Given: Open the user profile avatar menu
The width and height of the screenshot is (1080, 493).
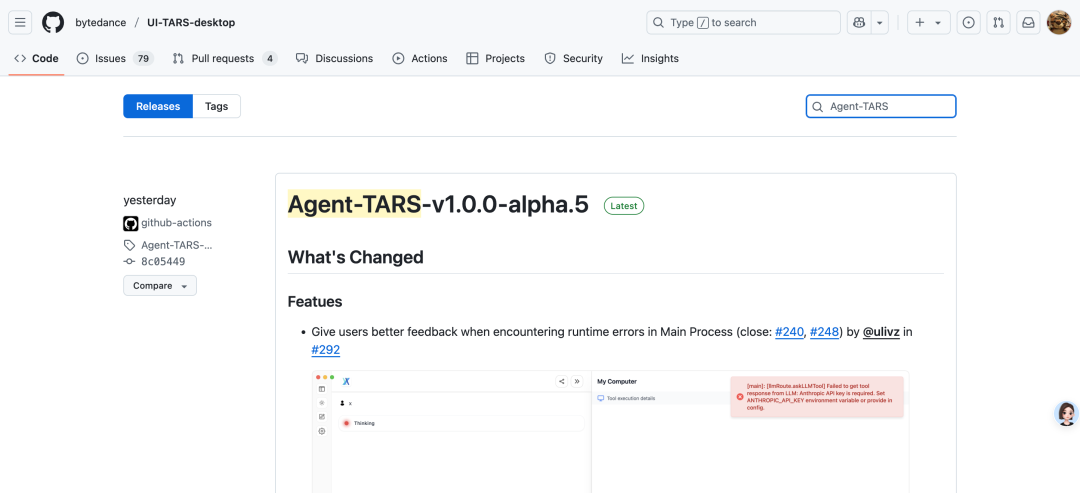Looking at the screenshot, I should point(1059,23).
